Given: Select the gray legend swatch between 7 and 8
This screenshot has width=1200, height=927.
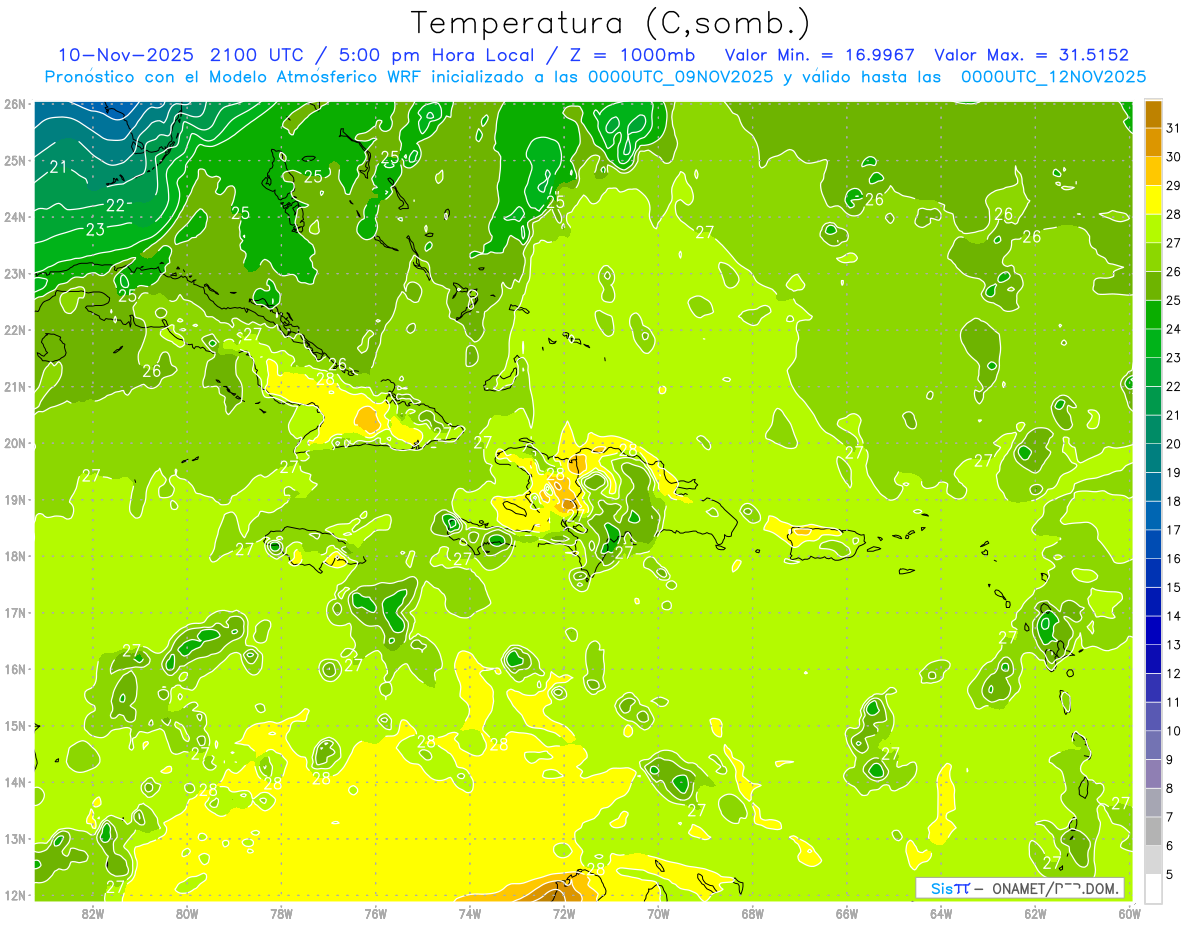Looking at the screenshot, I should 1153,802.
